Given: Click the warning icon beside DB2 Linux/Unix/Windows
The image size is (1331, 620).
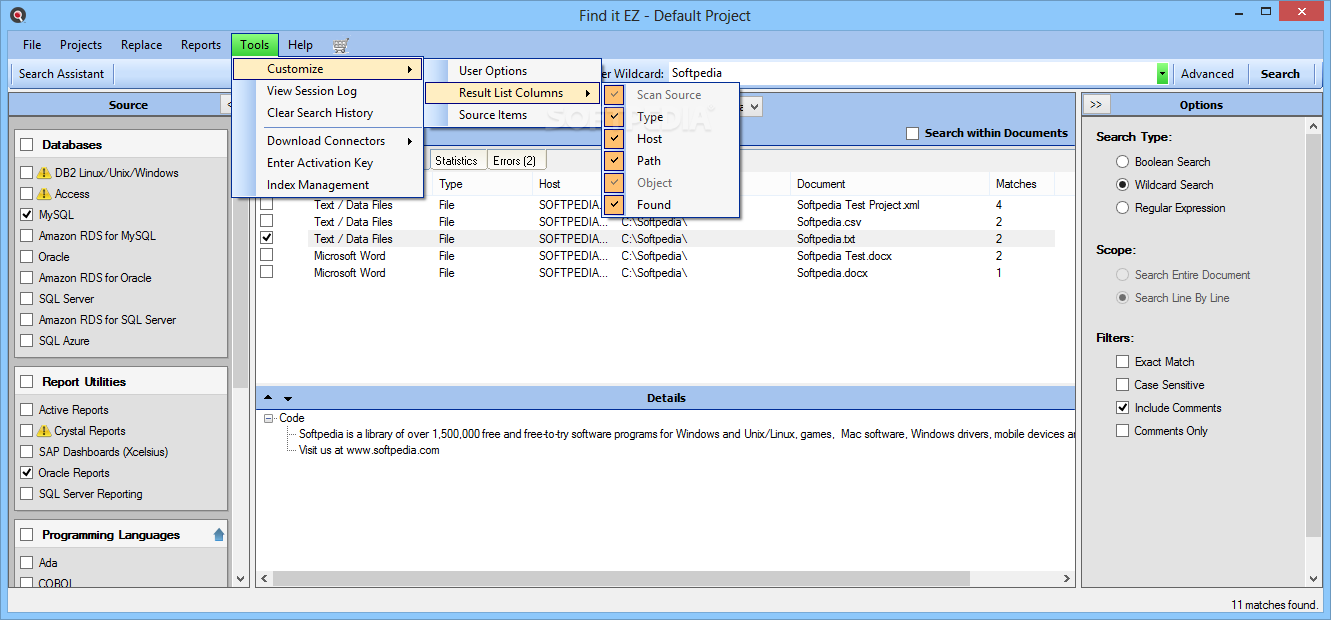Looking at the screenshot, I should (x=44, y=173).
